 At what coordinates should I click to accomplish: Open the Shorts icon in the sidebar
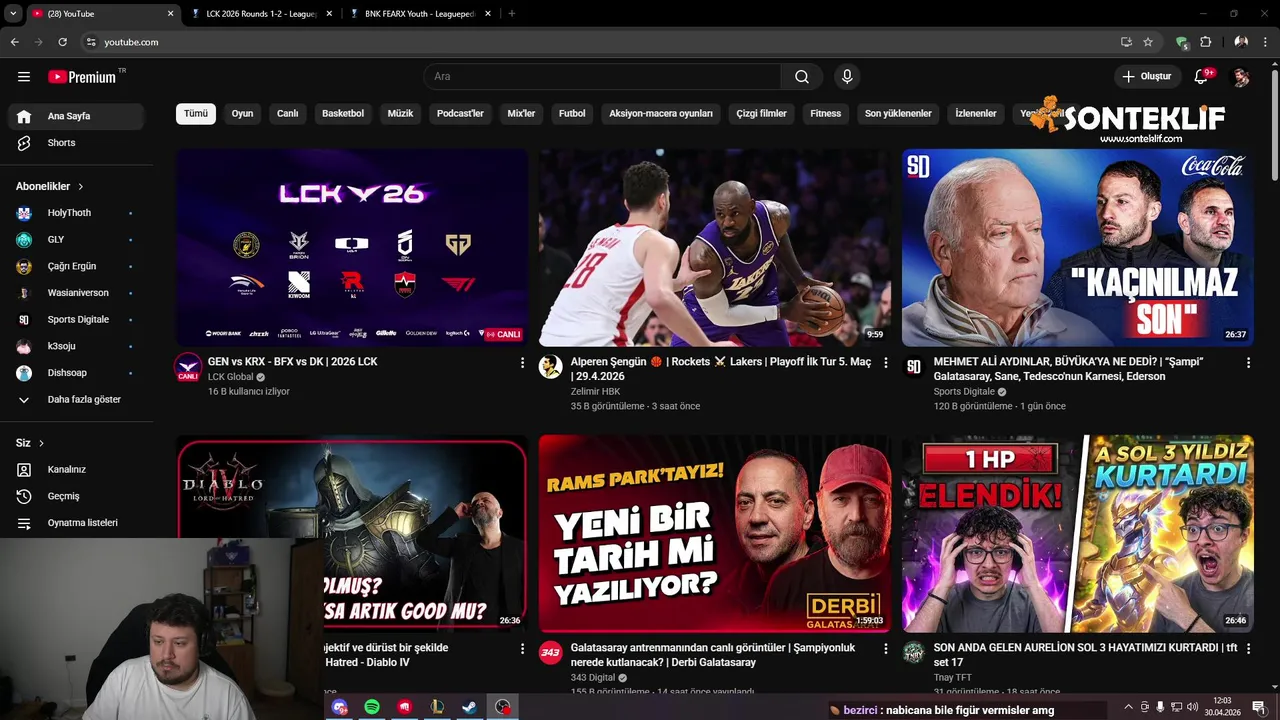tap(24, 143)
